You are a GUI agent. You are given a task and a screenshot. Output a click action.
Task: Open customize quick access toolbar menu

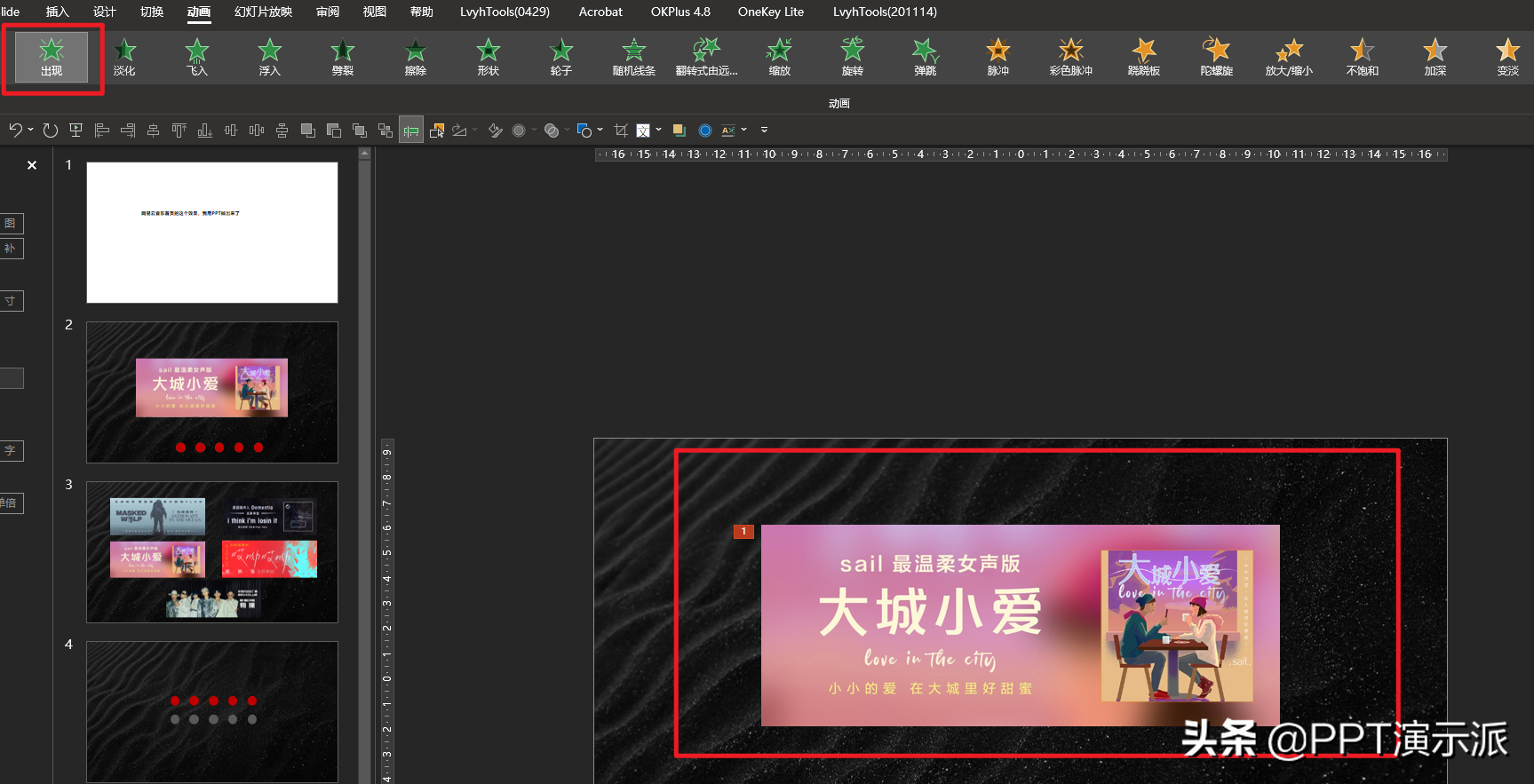point(764,130)
